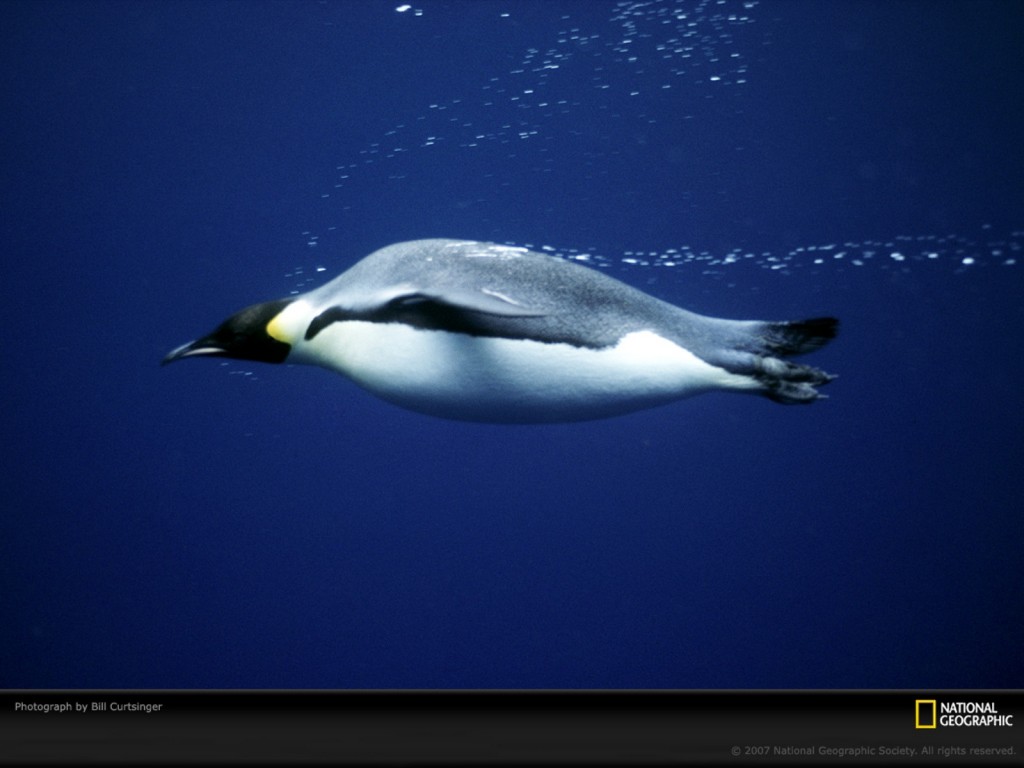
Task: Click the black caption bar's empty center
Action: (500, 728)
